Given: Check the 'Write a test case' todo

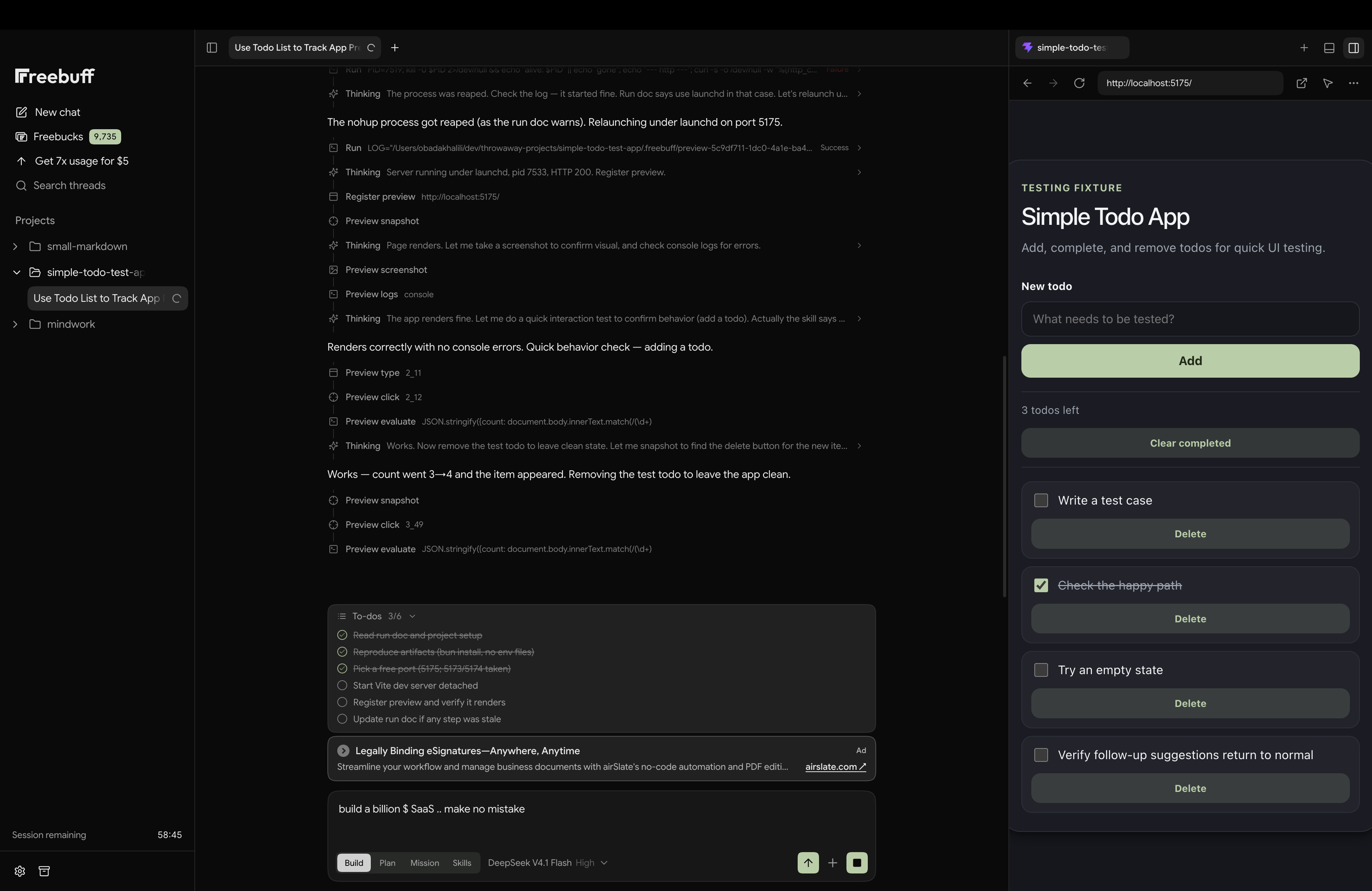Looking at the screenshot, I should click(x=1041, y=500).
